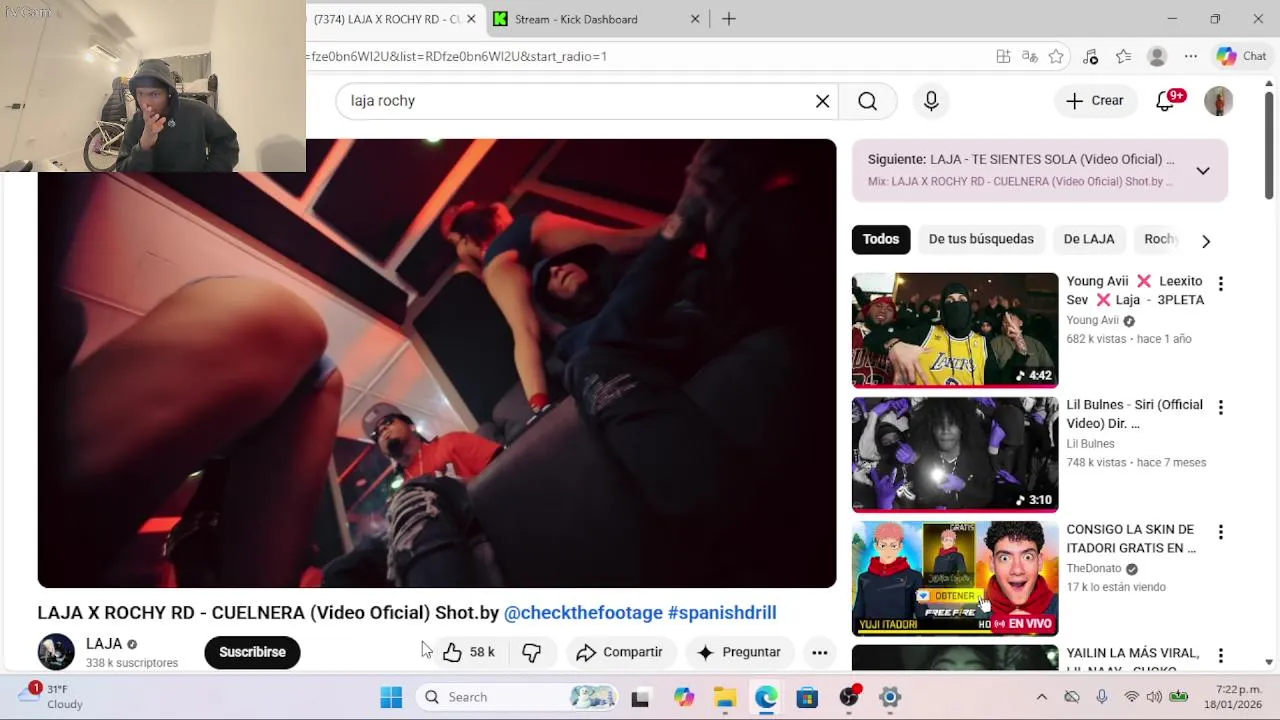1280x720 pixels.
Task: Open Lil Bulnes Siri video thumbnail
Action: [955, 454]
